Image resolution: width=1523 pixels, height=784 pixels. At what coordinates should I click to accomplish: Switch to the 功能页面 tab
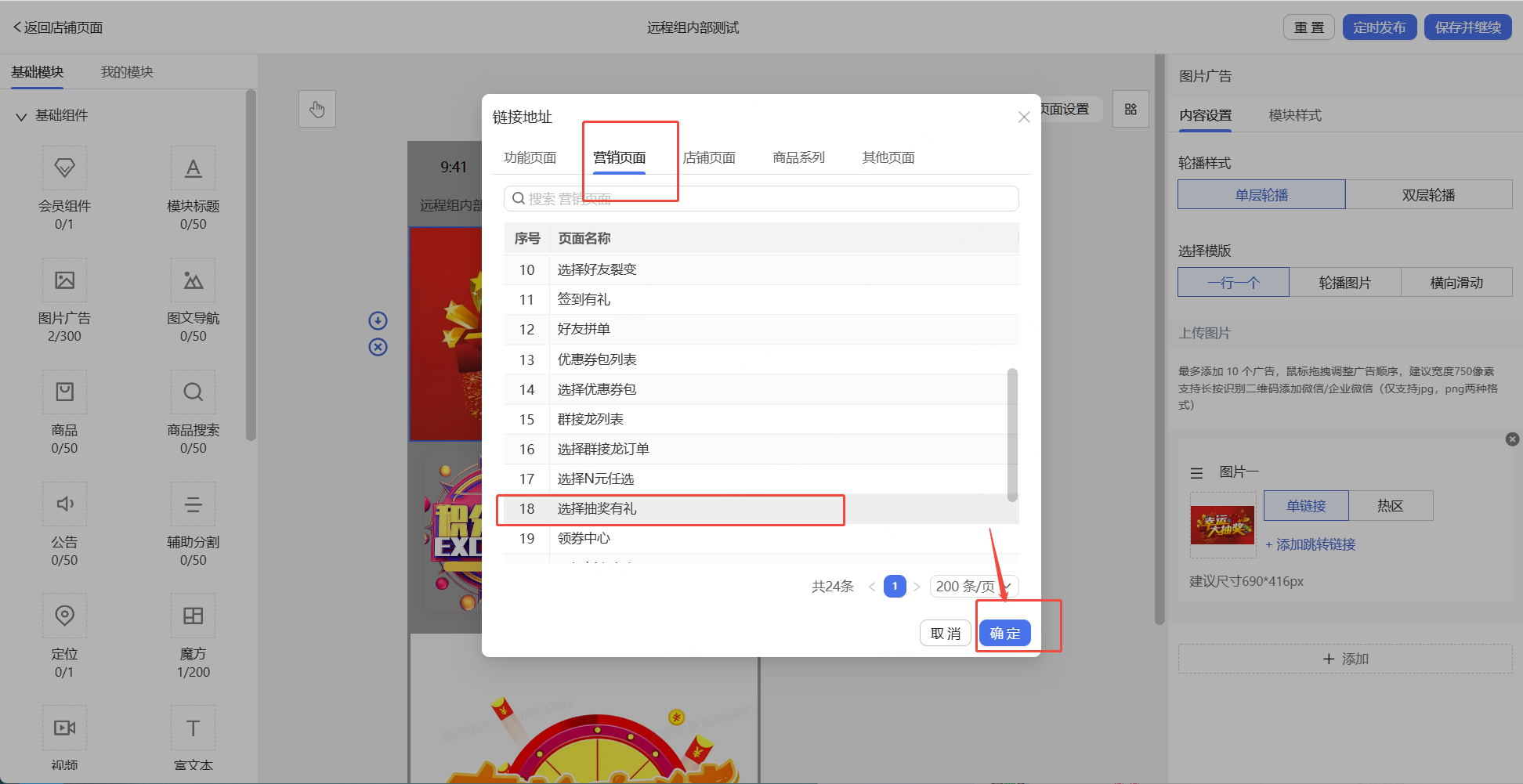(530, 157)
